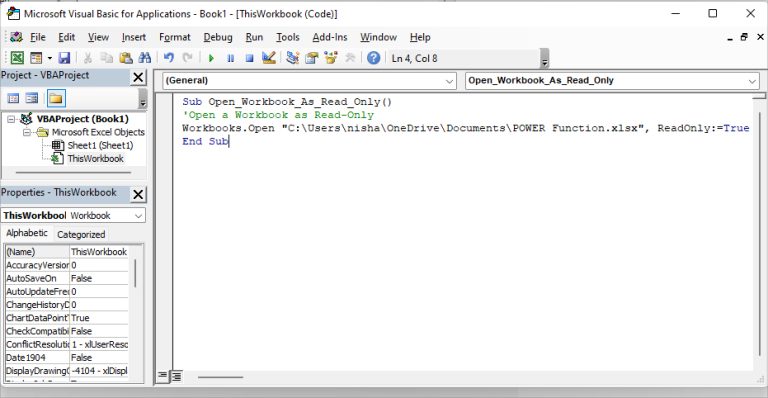Click the Paste clipboard icon
The image size is (768, 398).
126,58
